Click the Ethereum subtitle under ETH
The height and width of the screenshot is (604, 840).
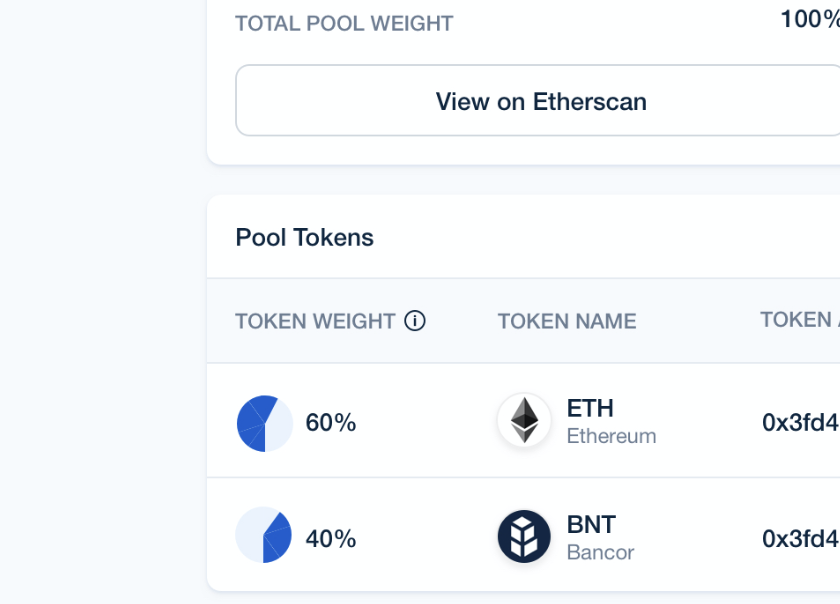tap(611, 436)
